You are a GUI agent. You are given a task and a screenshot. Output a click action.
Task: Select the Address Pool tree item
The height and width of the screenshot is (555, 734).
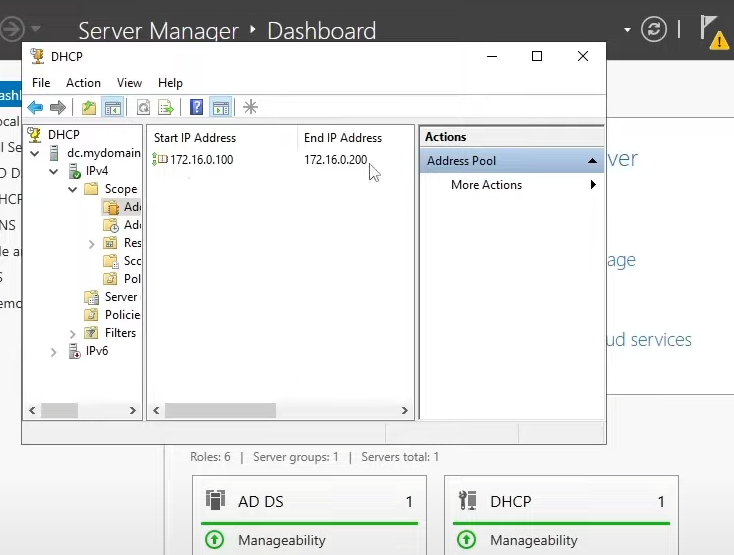[x=122, y=207]
